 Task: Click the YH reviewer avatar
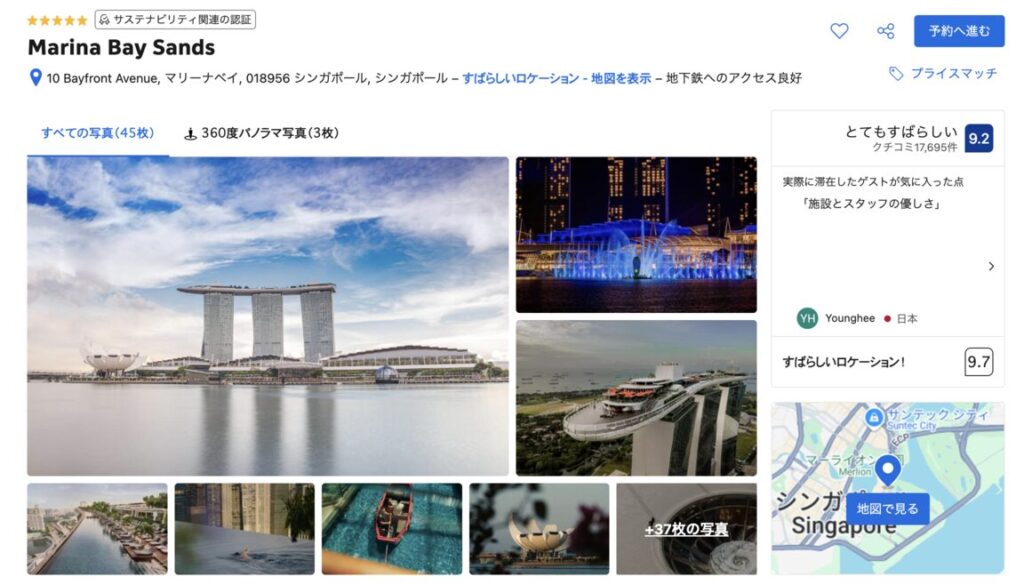click(x=807, y=318)
